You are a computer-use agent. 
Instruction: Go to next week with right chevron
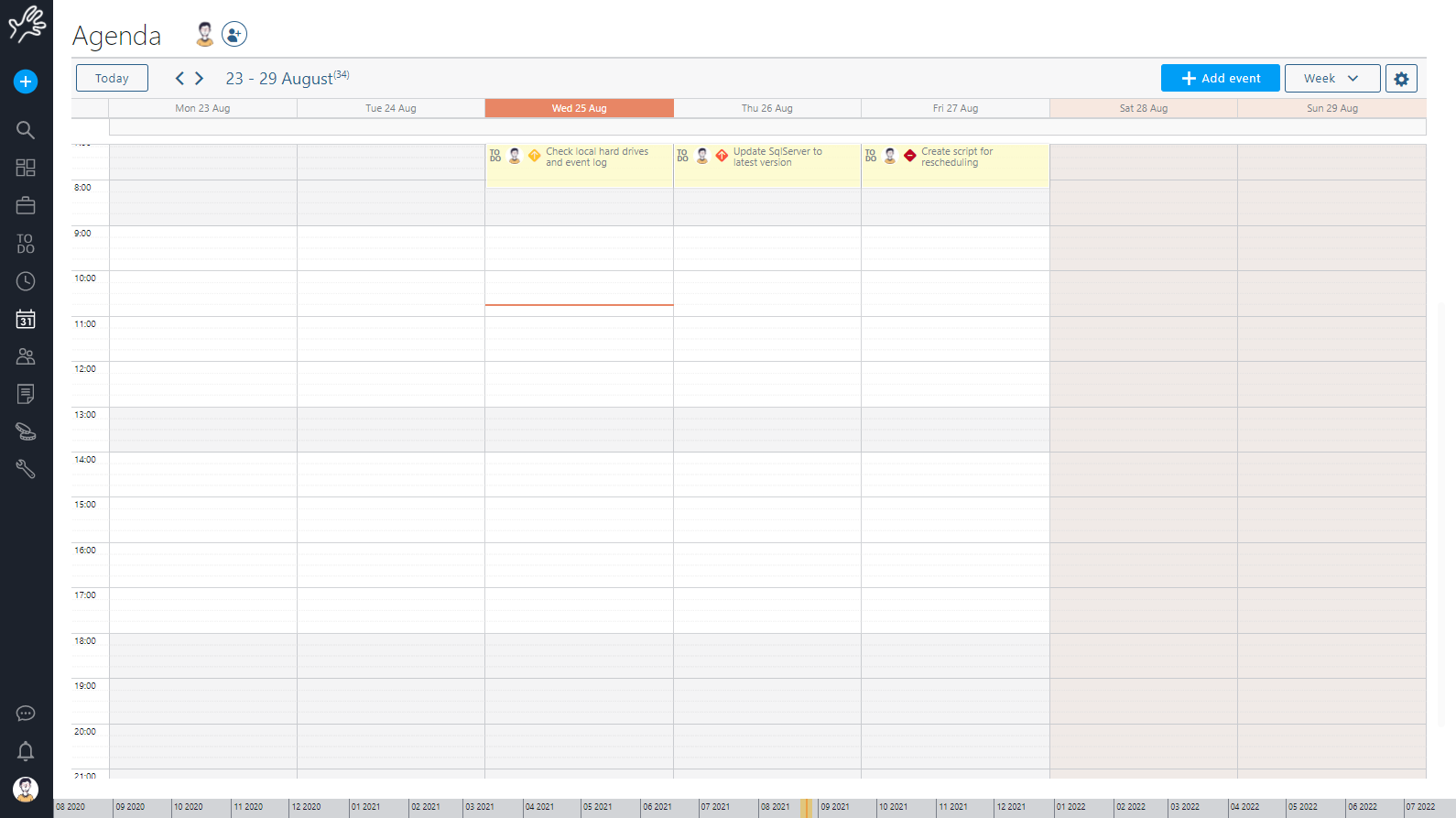click(x=200, y=79)
